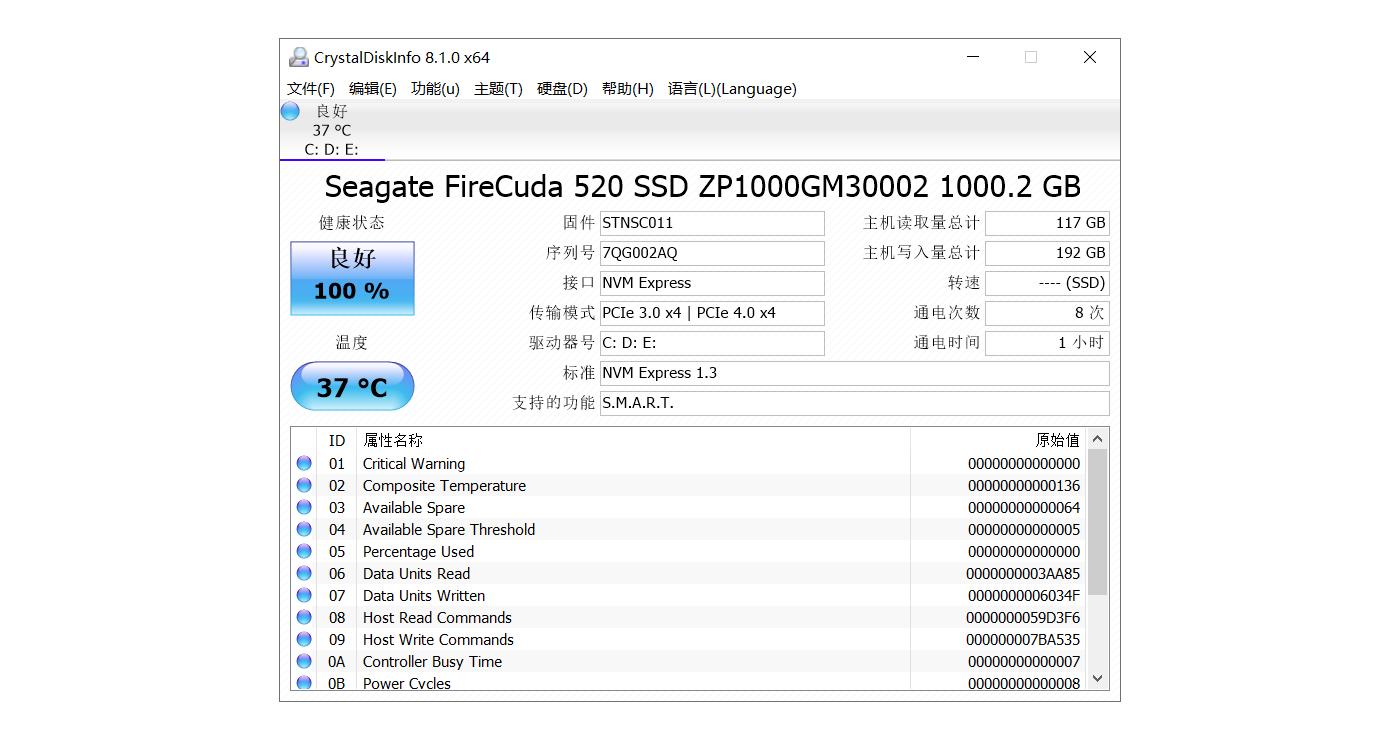Open the 功能(u) menu
This screenshot has height=743, width=1400.
[x=435, y=89]
